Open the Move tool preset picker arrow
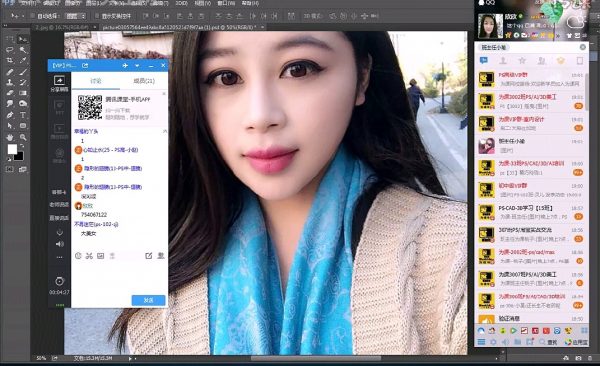Screen dimensions: 600x366 (x=23, y=16)
